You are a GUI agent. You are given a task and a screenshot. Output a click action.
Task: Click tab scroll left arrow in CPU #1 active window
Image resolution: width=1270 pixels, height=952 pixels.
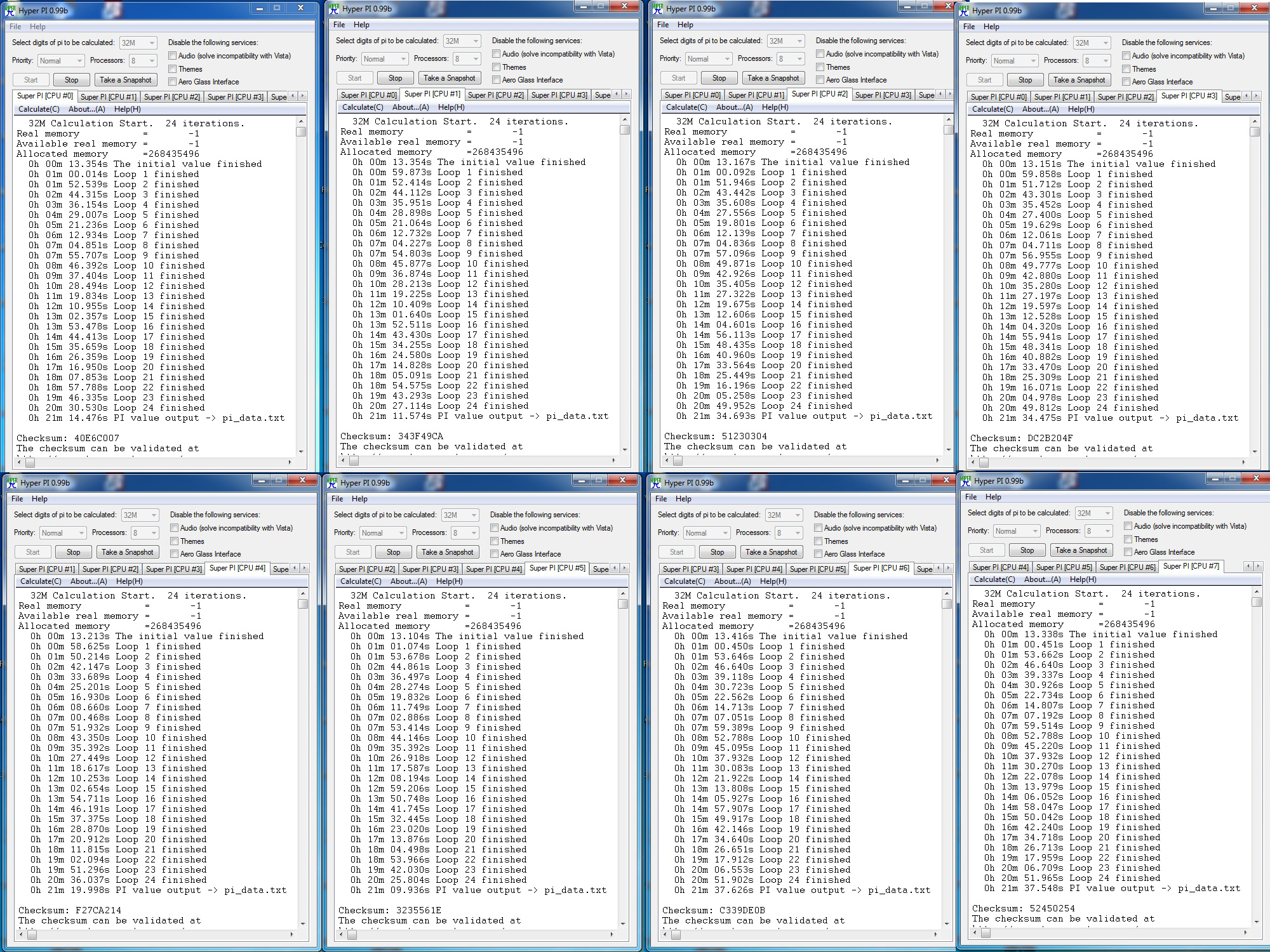pyautogui.click(x=617, y=95)
